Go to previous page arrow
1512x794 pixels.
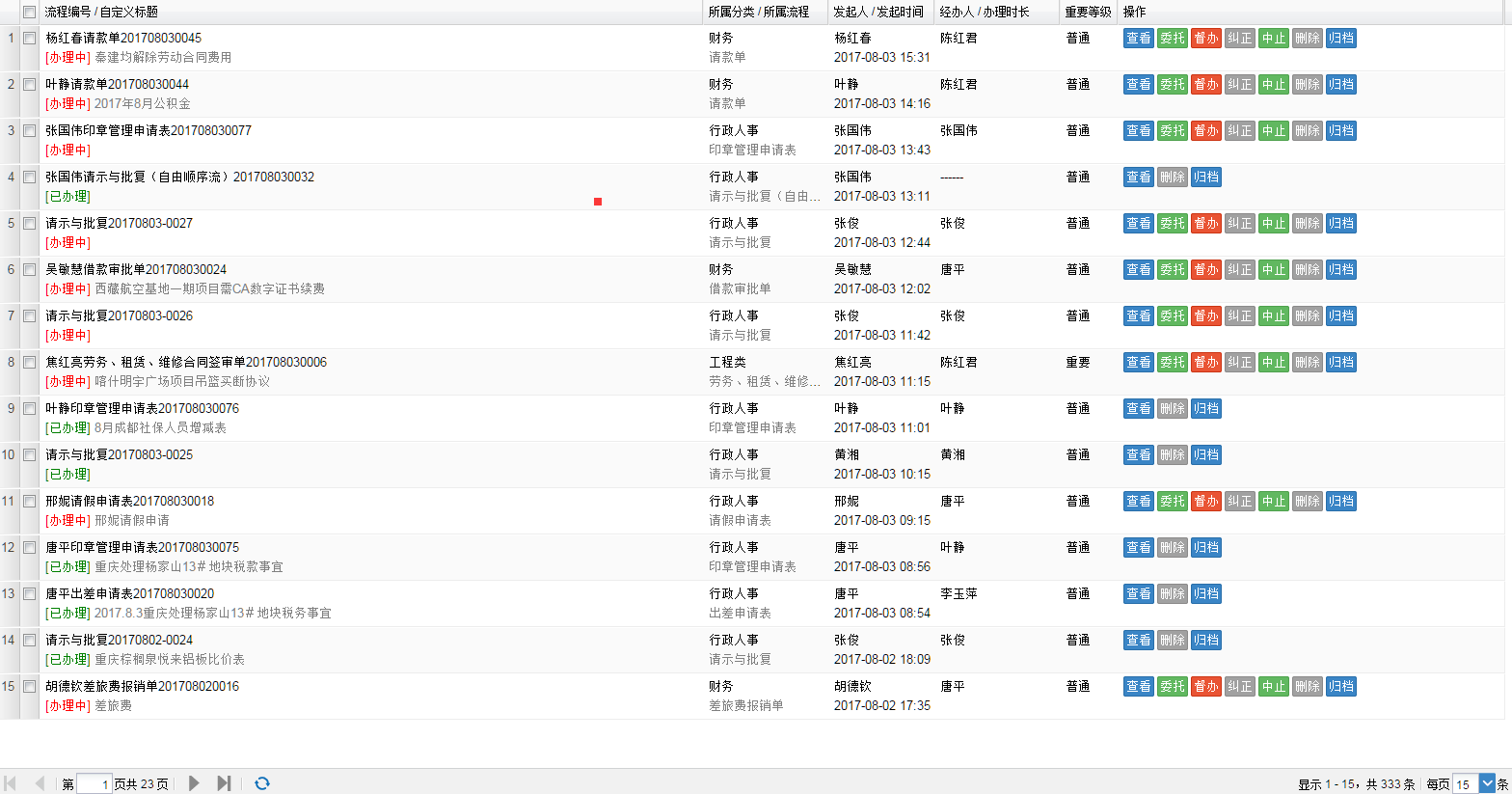[40, 783]
